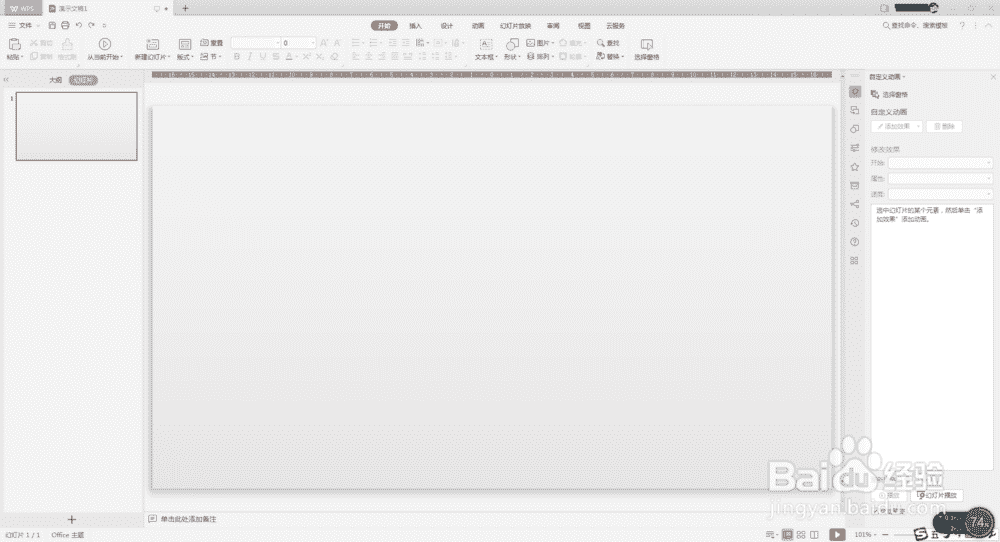Click the 形状 shapes icon

coord(512,44)
